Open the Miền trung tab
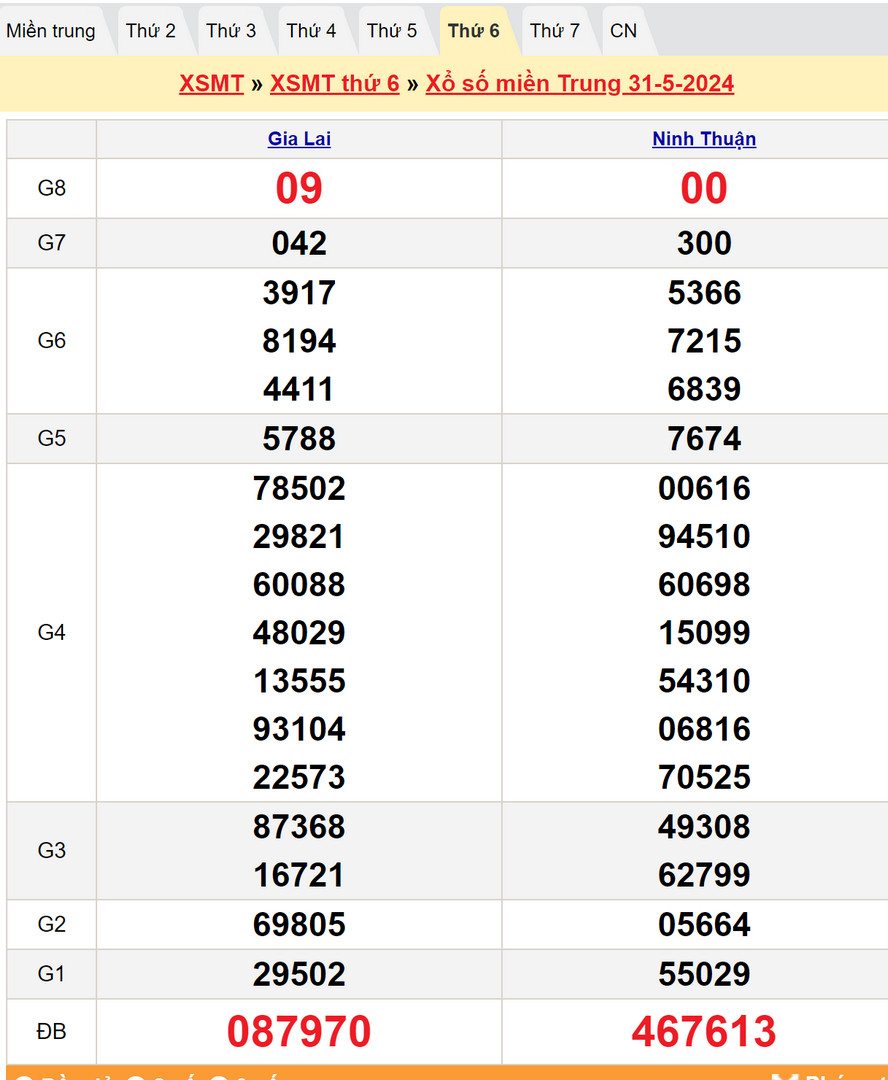 pos(51,31)
